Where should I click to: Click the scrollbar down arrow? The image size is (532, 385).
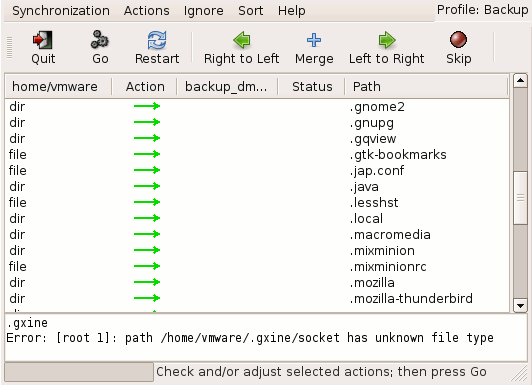click(x=520, y=305)
